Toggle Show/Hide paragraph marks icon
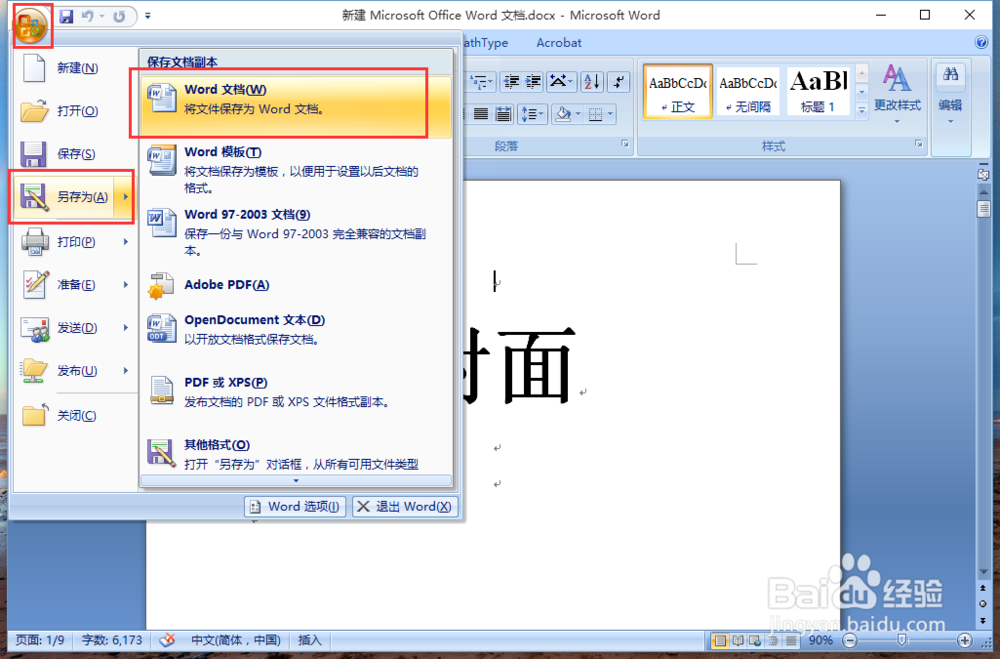The image size is (1000, 659). 619,82
